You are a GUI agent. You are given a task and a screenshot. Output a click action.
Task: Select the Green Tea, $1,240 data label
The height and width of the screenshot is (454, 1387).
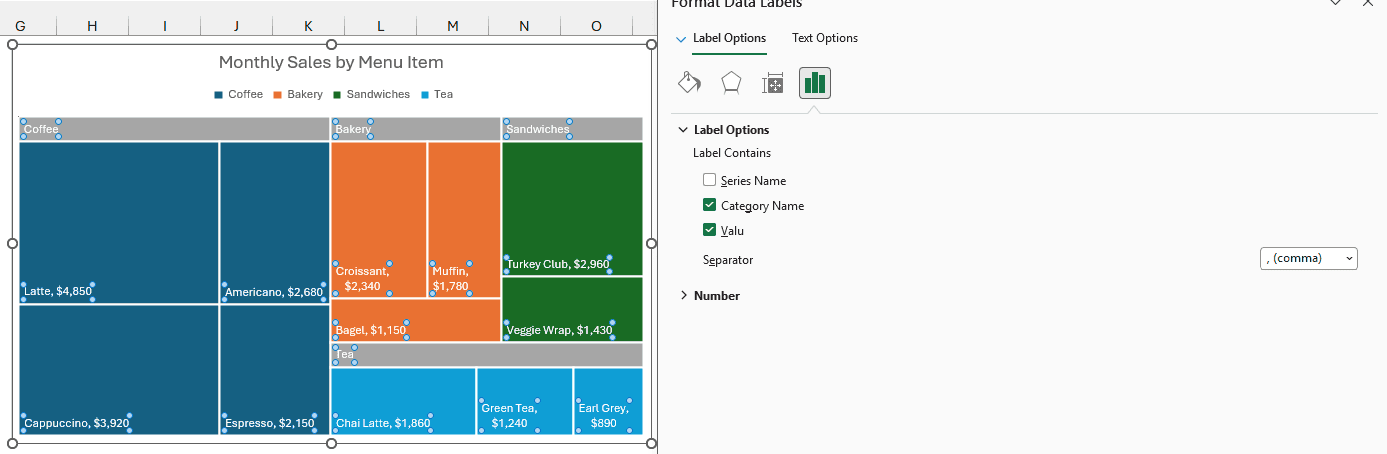pos(509,415)
